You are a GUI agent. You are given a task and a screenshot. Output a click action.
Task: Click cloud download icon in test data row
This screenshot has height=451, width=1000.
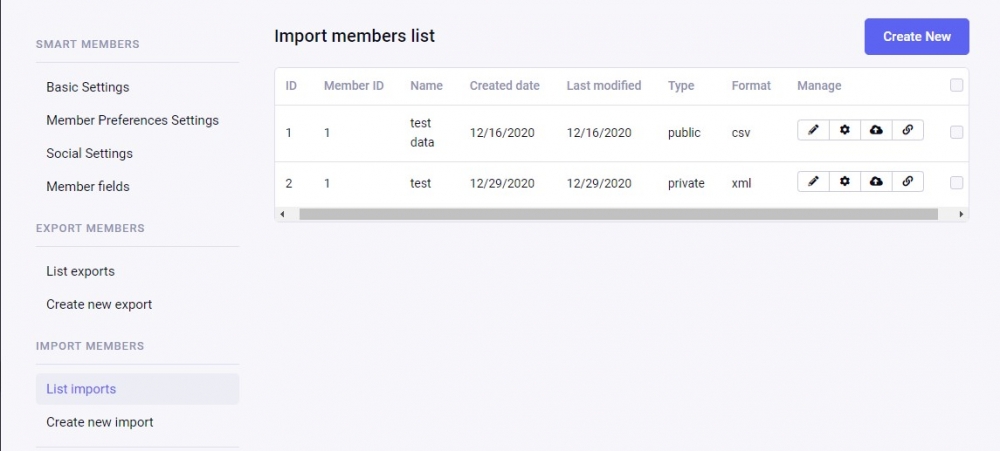(x=876, y=130)
